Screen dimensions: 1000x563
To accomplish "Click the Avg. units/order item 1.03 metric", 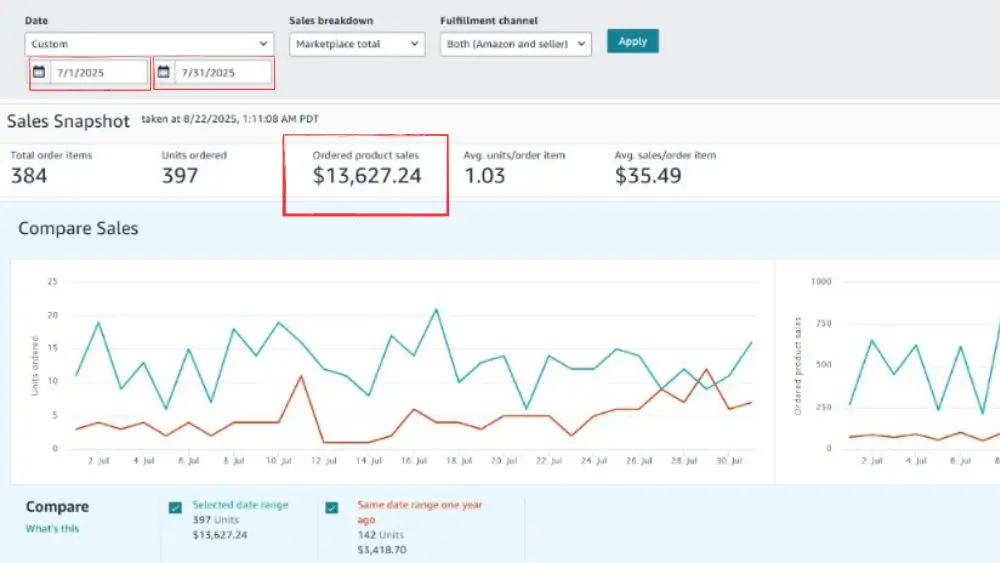I will pyautogui.click(x=485, y=176).
